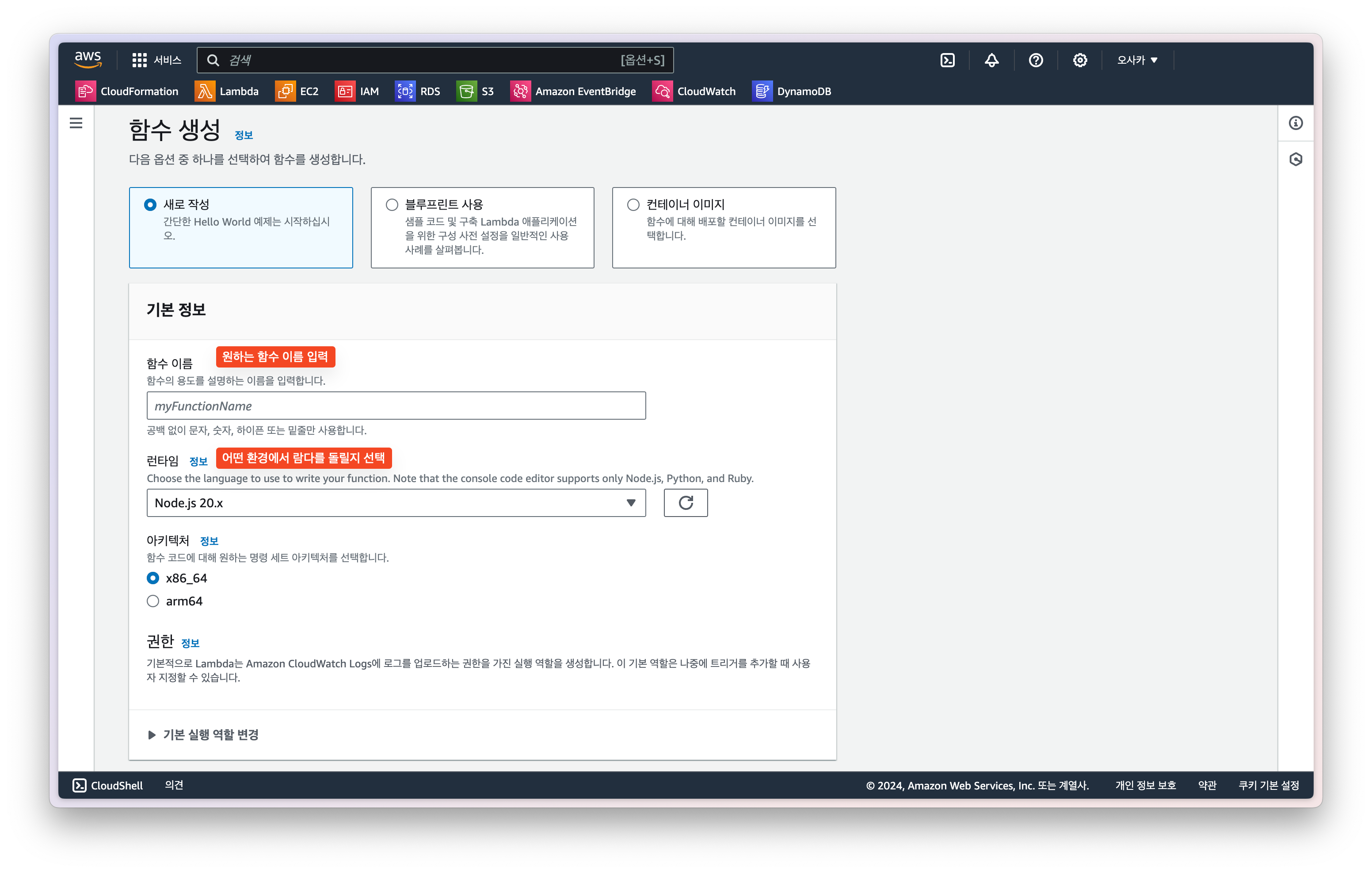Click the 정보 link next to 권한
The width and height of the screenshot is (1372, 873).
(x=190, y=643)
